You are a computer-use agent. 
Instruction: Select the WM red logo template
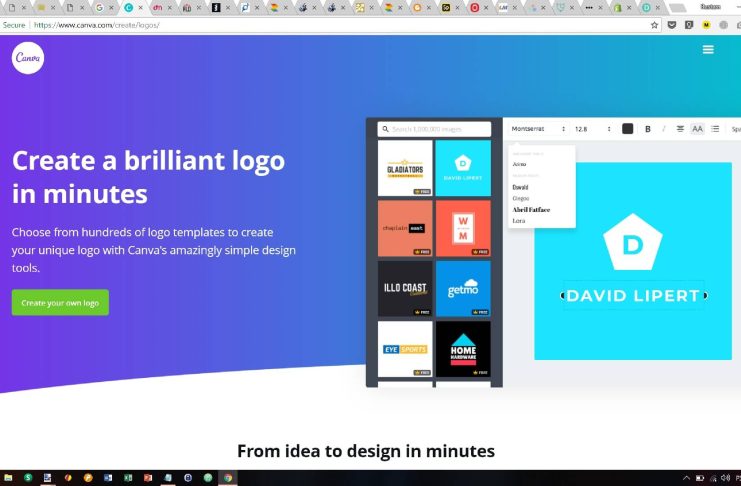(463, 228)
